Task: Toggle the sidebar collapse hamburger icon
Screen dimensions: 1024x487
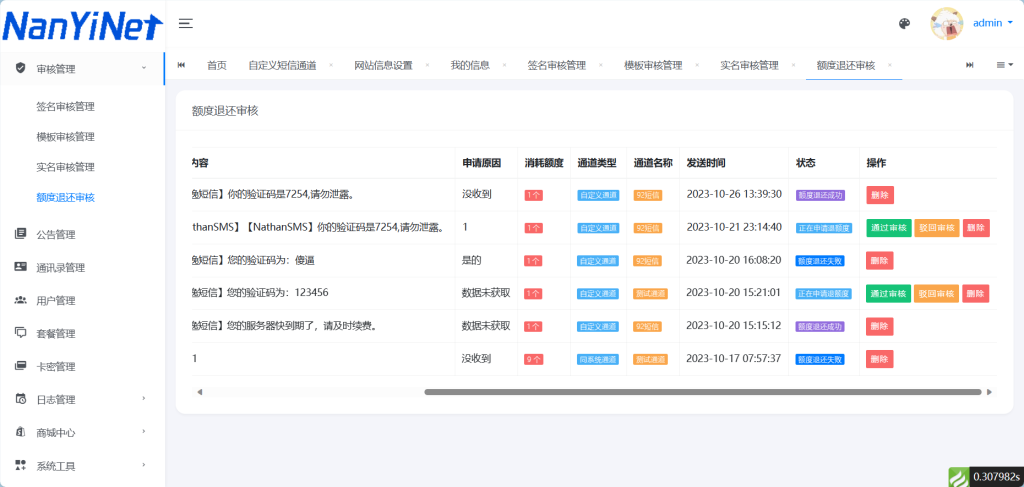Action: [186, 24]
